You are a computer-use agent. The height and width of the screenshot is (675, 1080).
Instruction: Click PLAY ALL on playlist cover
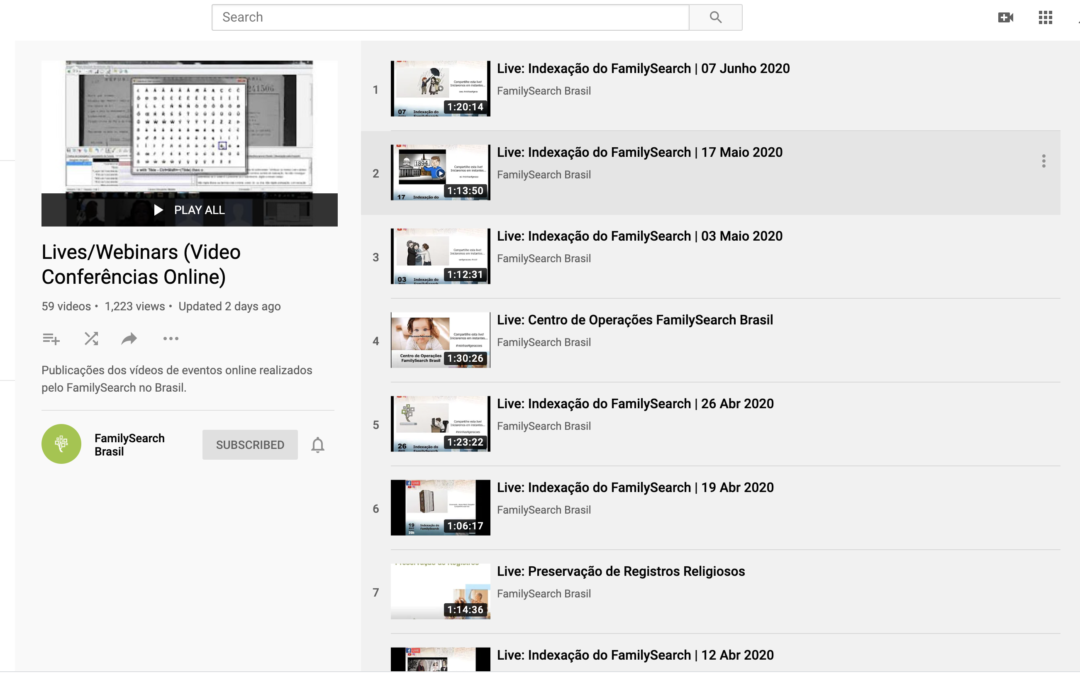pyautogui.click(x=189, y=210)
